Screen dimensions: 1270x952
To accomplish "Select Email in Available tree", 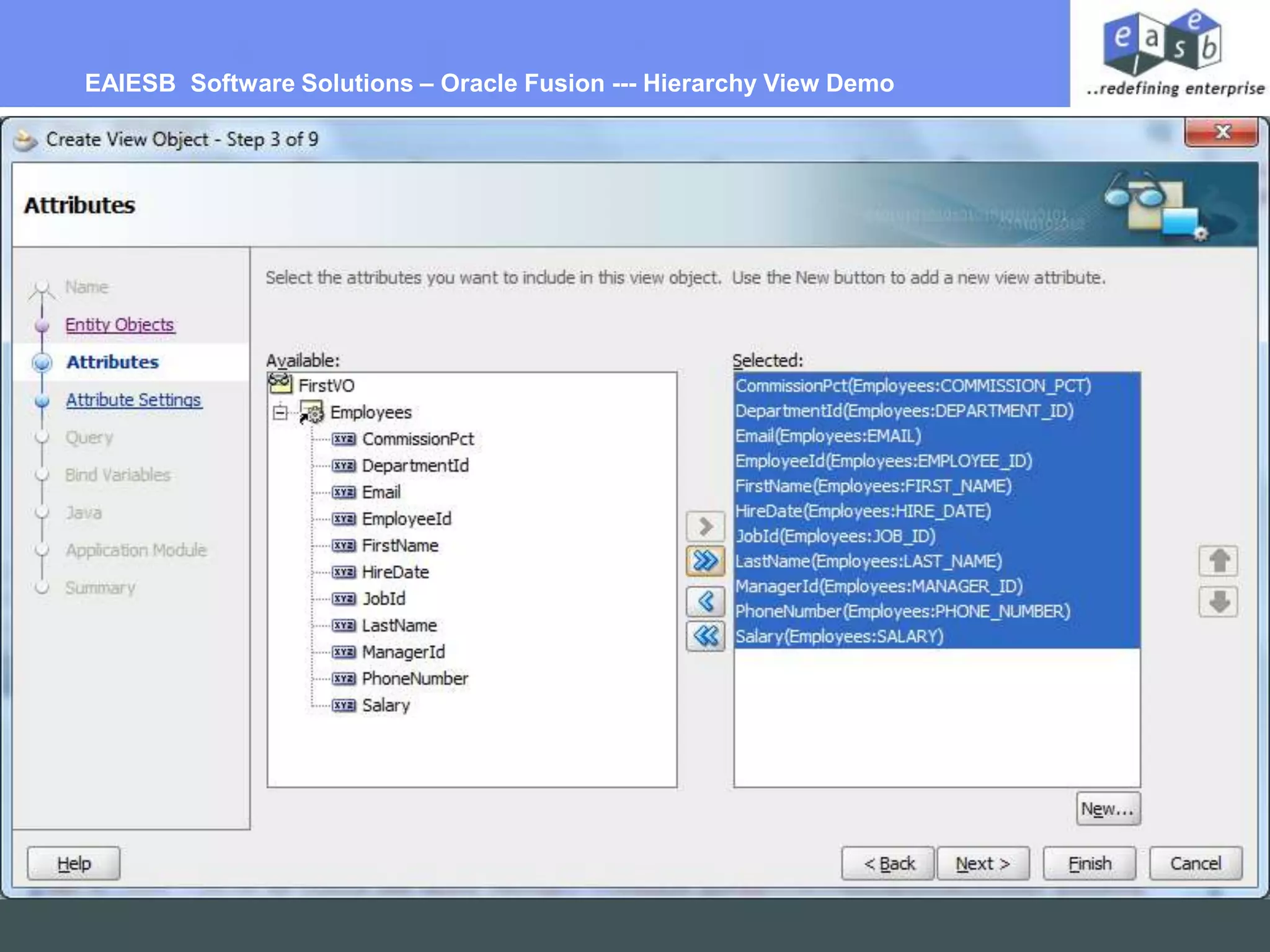I will (x=381, y=492).
